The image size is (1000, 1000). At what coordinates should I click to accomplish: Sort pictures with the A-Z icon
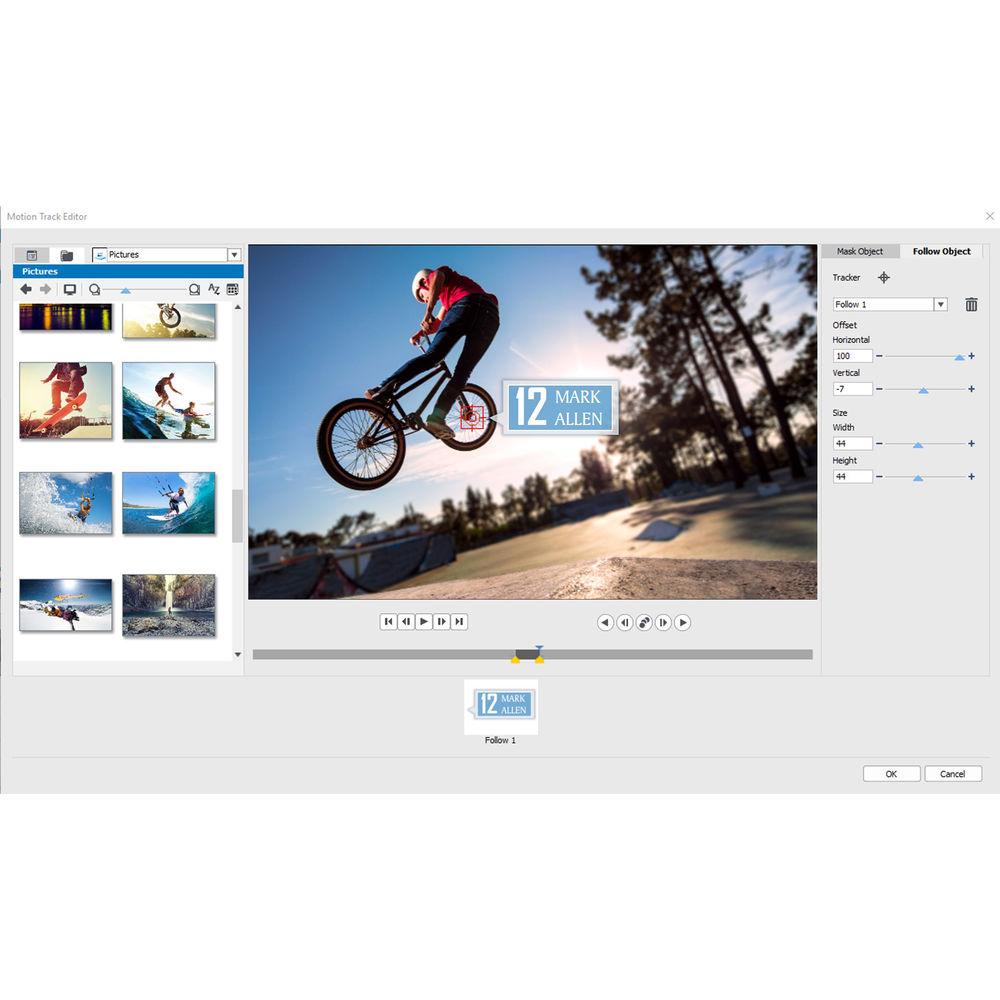tap(213, 290)
